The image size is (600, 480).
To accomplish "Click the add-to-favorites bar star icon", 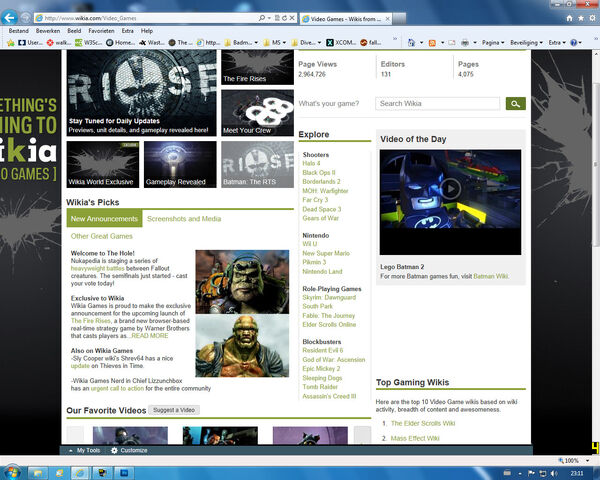I will pyautogui.click(x=11, y=42).
